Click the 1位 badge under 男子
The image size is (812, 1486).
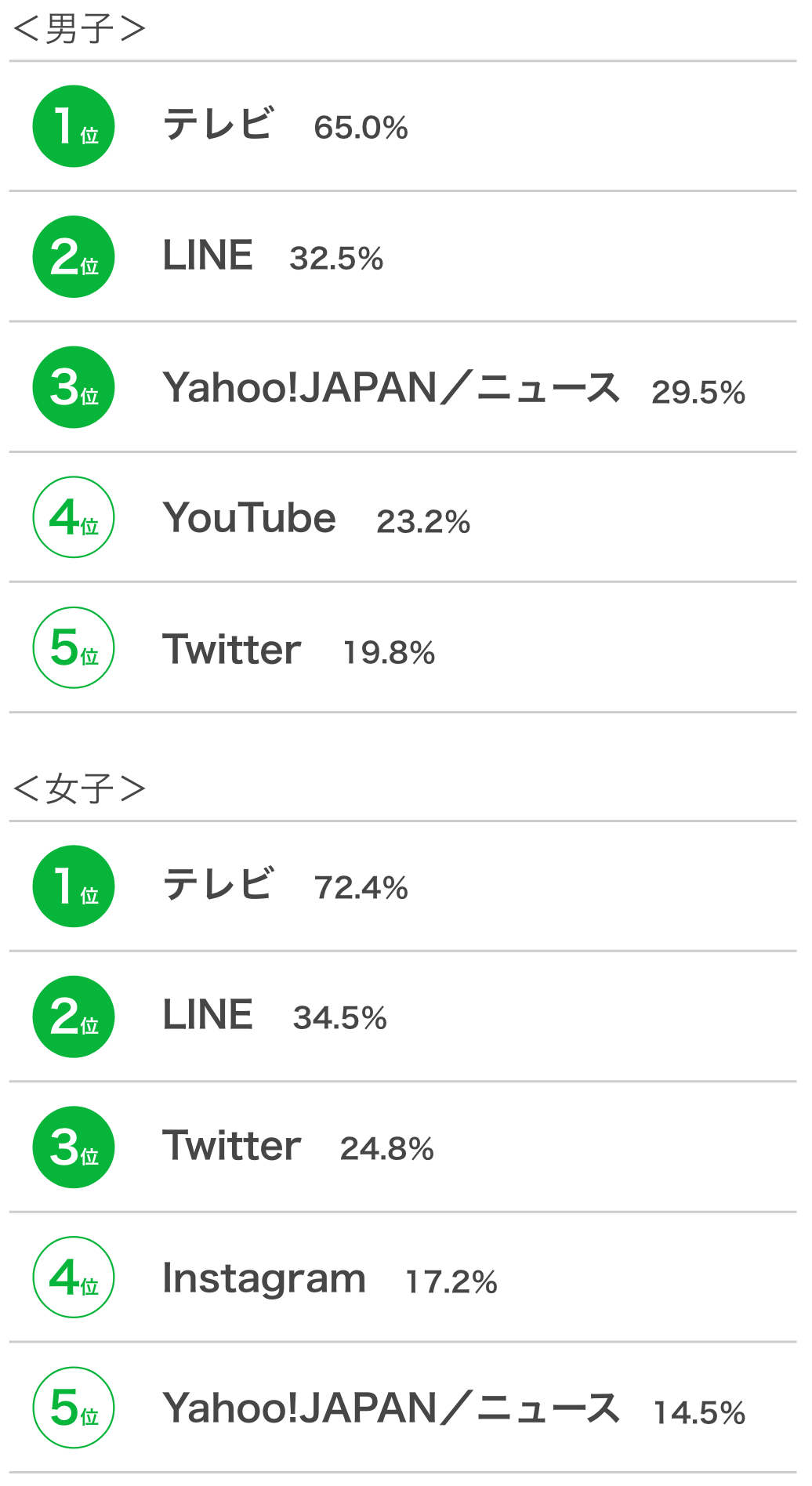[74, 126]
